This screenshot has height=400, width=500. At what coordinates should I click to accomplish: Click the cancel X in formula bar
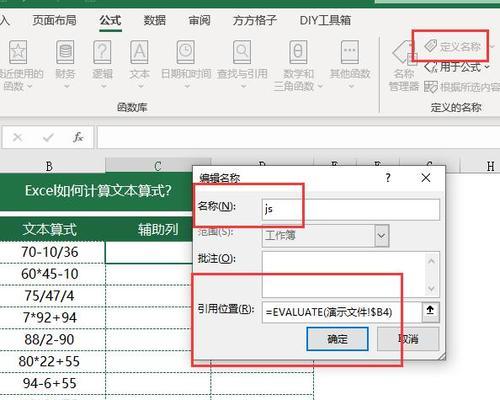point(17,137)
